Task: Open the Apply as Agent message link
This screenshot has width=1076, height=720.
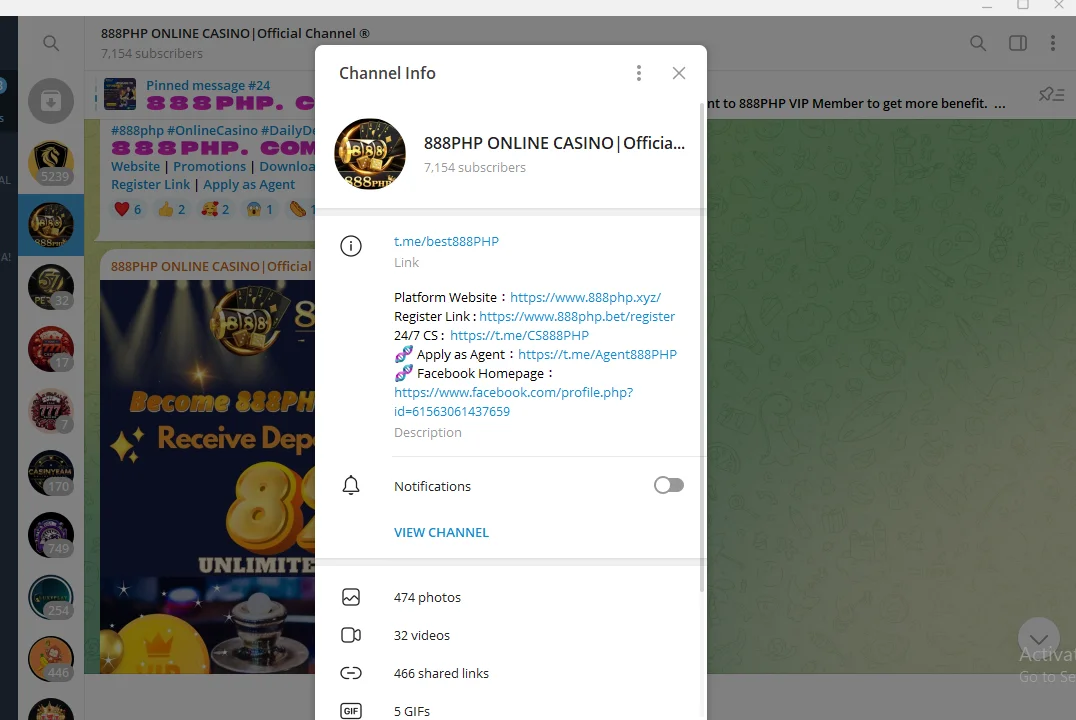Action: coord(249,185)
